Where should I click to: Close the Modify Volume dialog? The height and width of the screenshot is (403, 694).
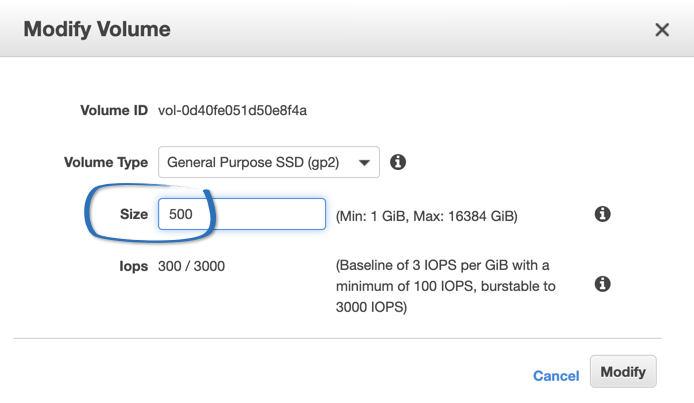click(662, 30)
